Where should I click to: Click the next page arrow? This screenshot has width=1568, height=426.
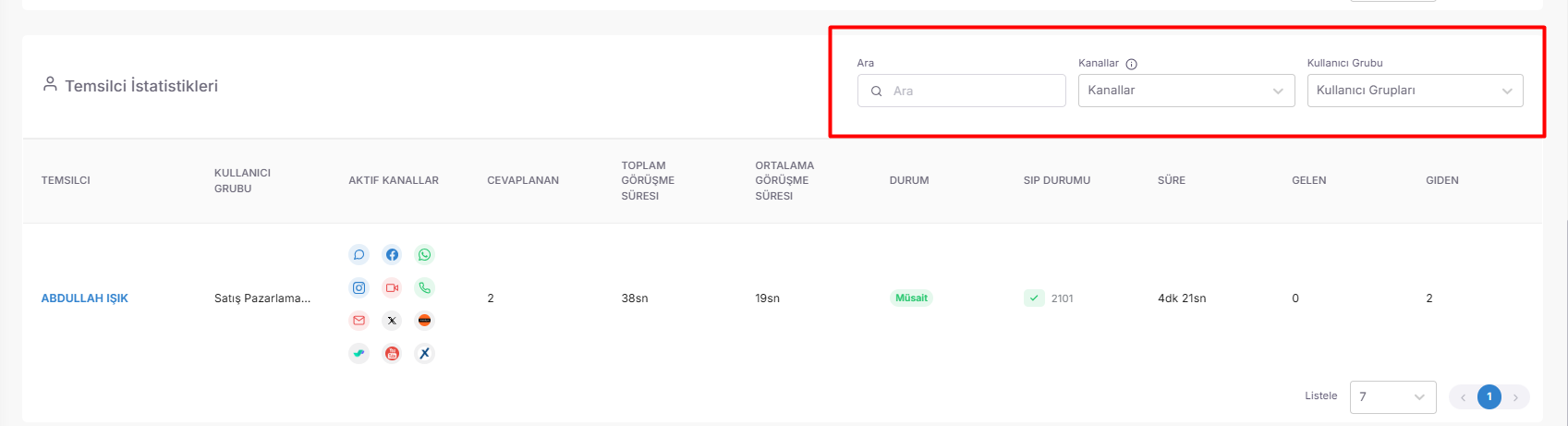(1515, 397)
